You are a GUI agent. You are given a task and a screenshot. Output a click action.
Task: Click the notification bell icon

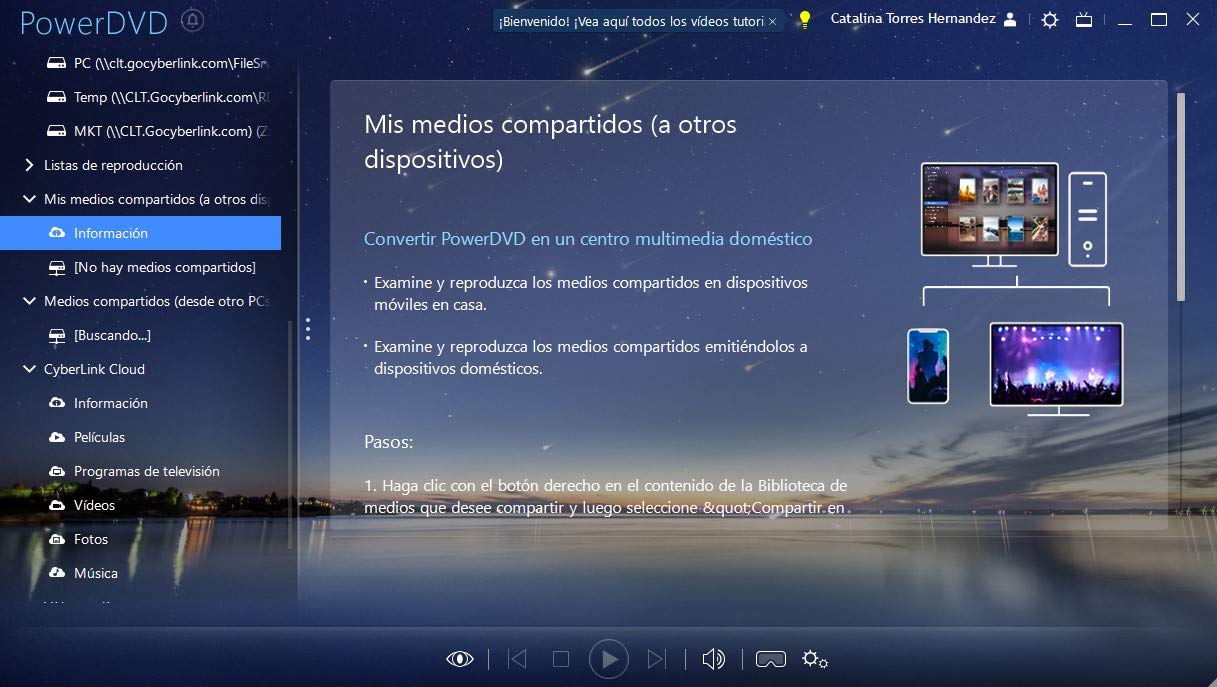click(x=193, y=20)
